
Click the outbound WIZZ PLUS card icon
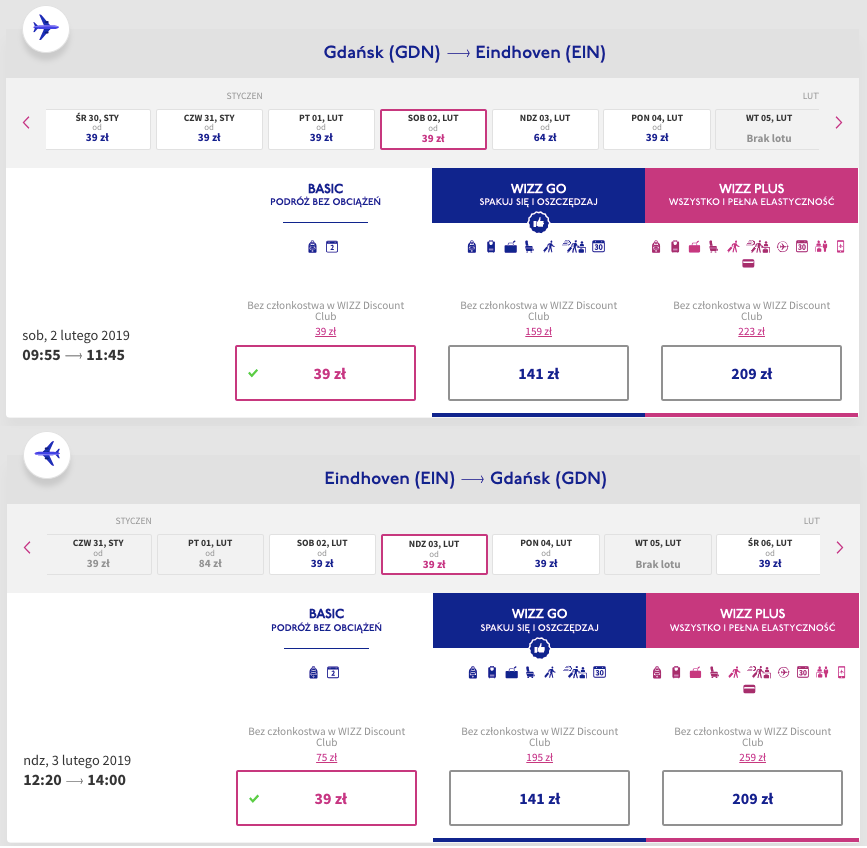(748, 264)
